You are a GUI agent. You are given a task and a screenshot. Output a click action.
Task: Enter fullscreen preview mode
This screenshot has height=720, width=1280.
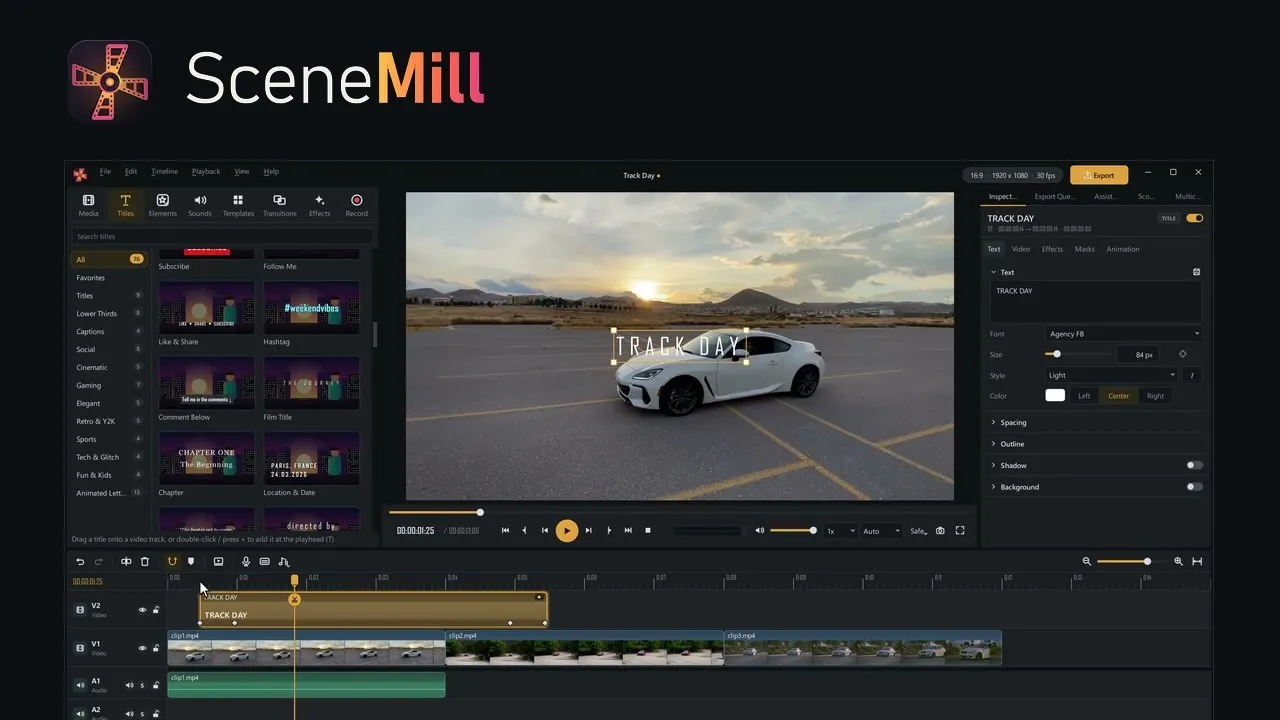960,531
